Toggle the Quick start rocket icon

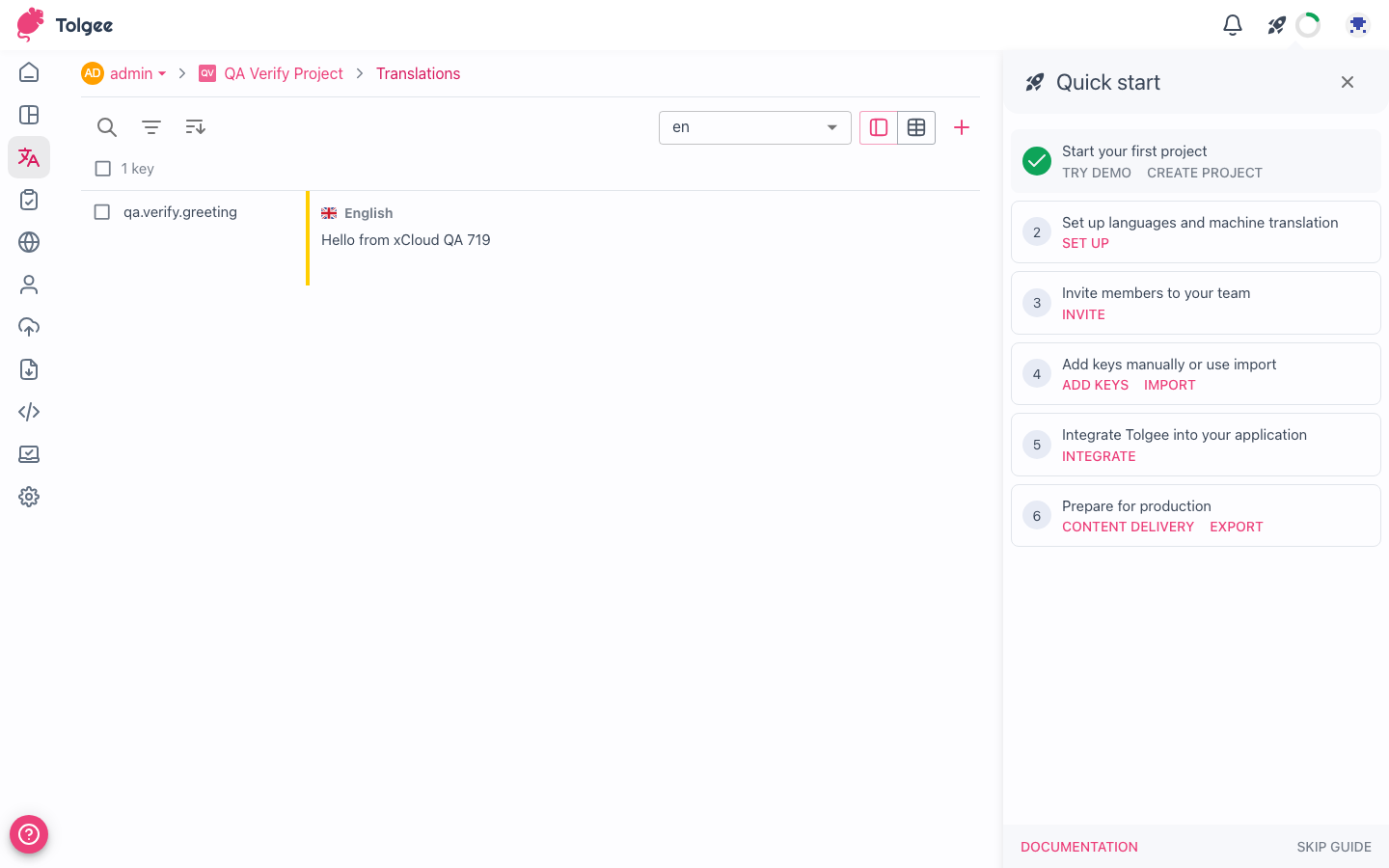click(1276, 25)
